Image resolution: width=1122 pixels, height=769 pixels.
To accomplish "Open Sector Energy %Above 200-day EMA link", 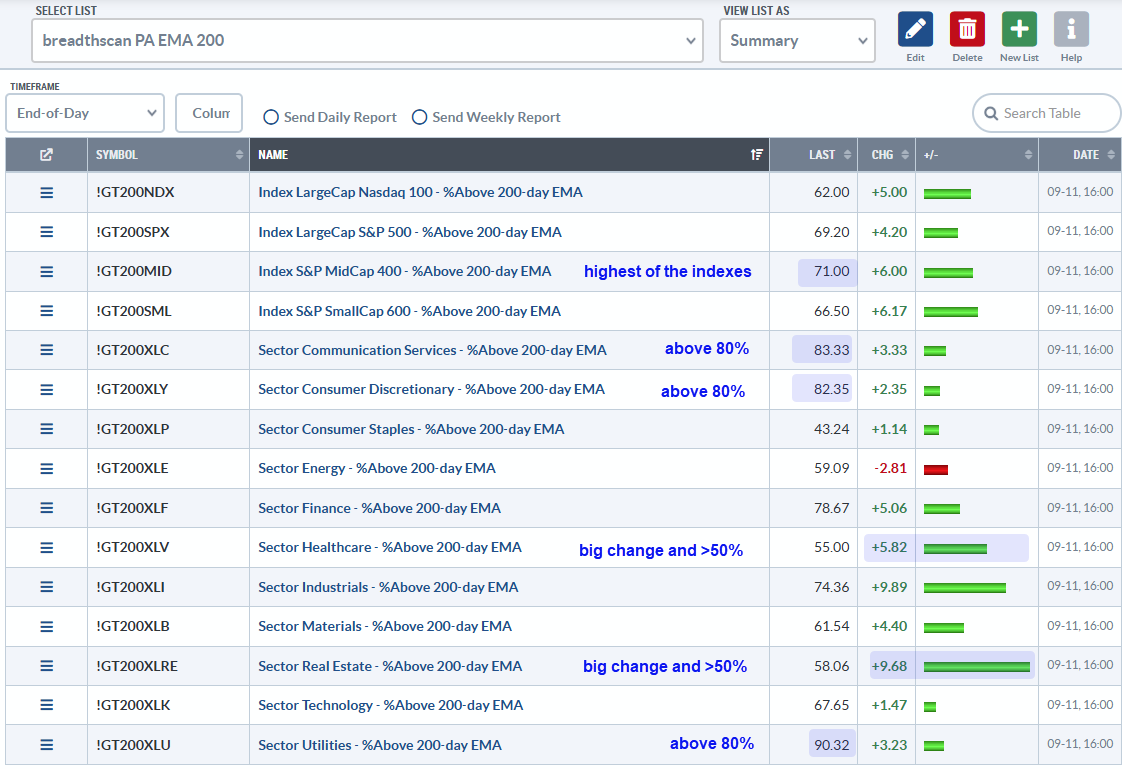I will (x=376, y=468).
